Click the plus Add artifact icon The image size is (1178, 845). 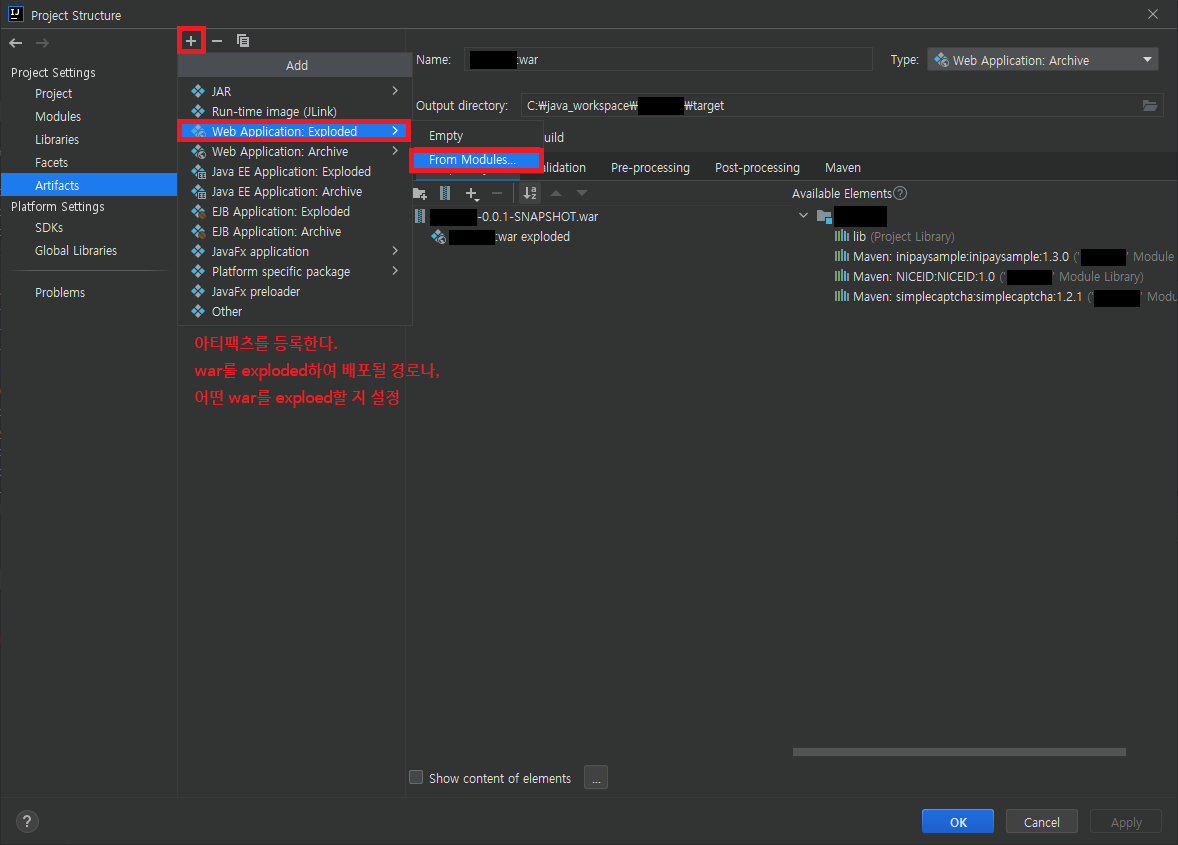[191, 41]
